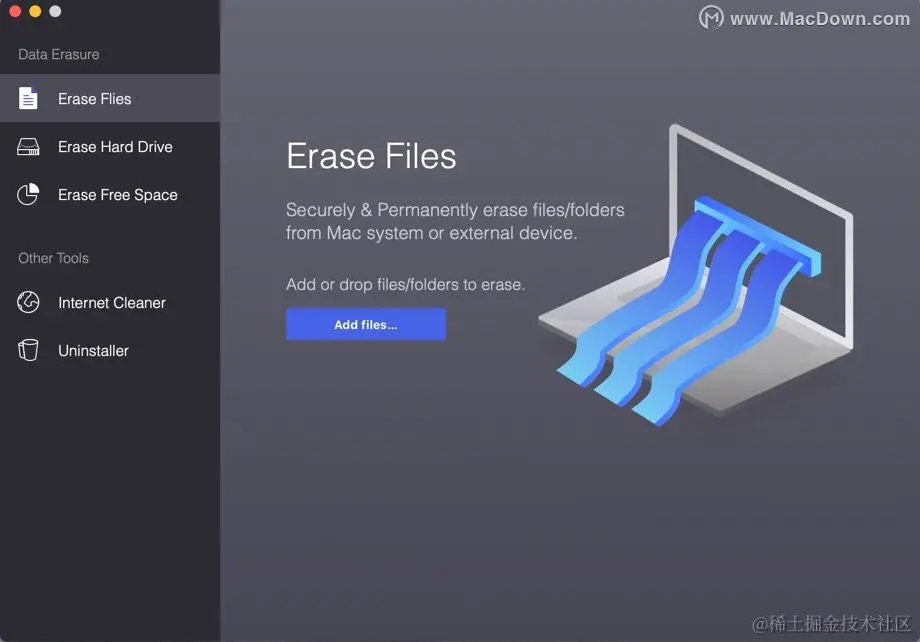Click the laptop shredder illustration
Viewport: 920px width, 642px height.
click(696, 275)
